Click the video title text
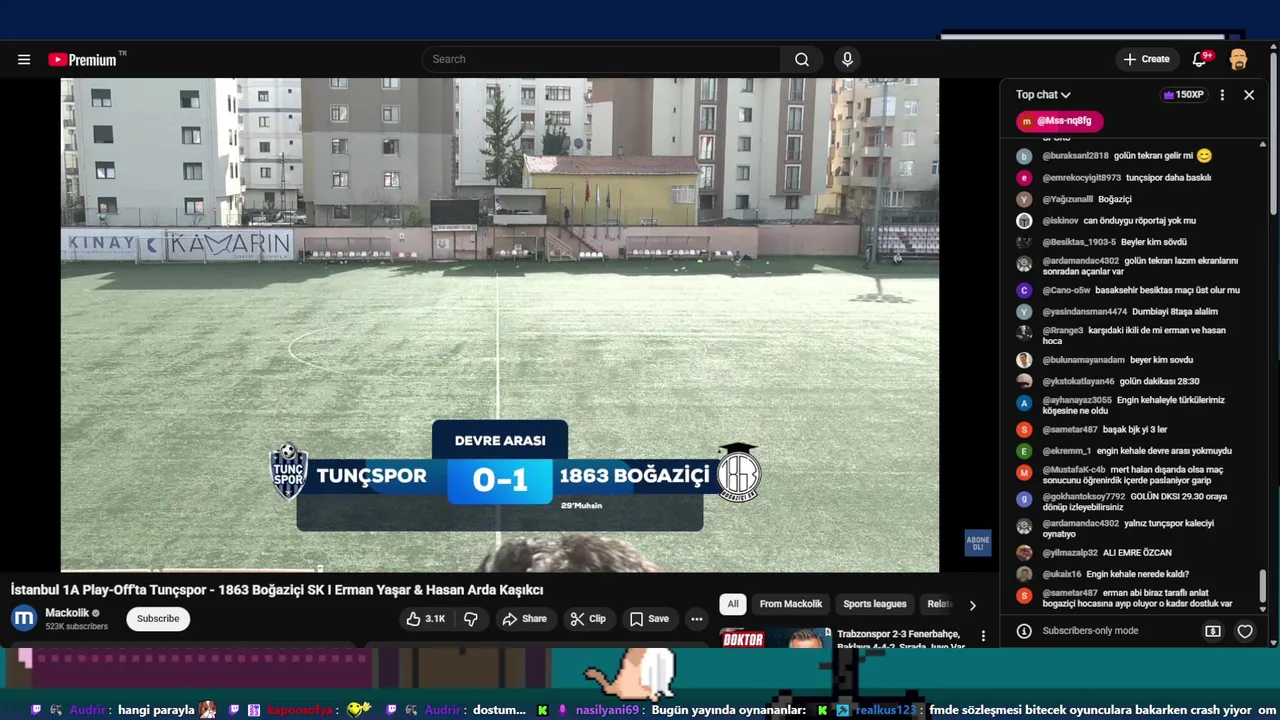 coord(277,590)
